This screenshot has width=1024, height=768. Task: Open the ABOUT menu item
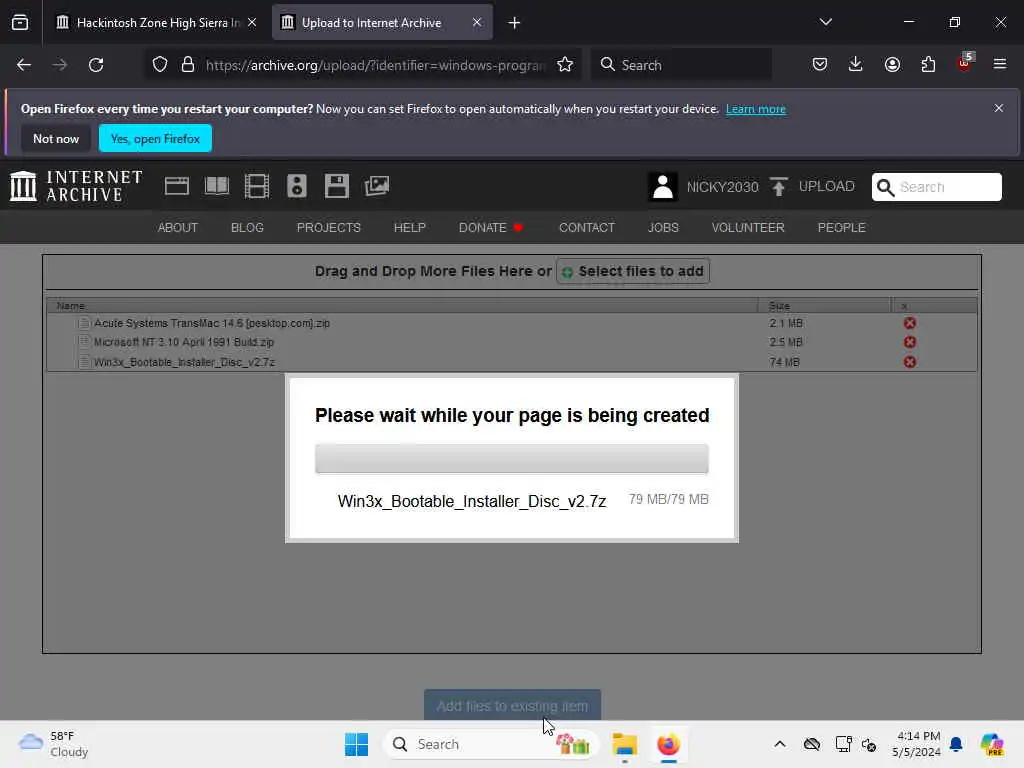click(x=178, y=228)
